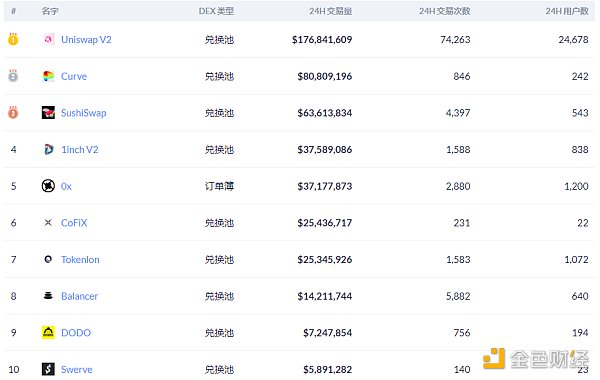Click the DEX类型 column header

click(x=216, y=11)
